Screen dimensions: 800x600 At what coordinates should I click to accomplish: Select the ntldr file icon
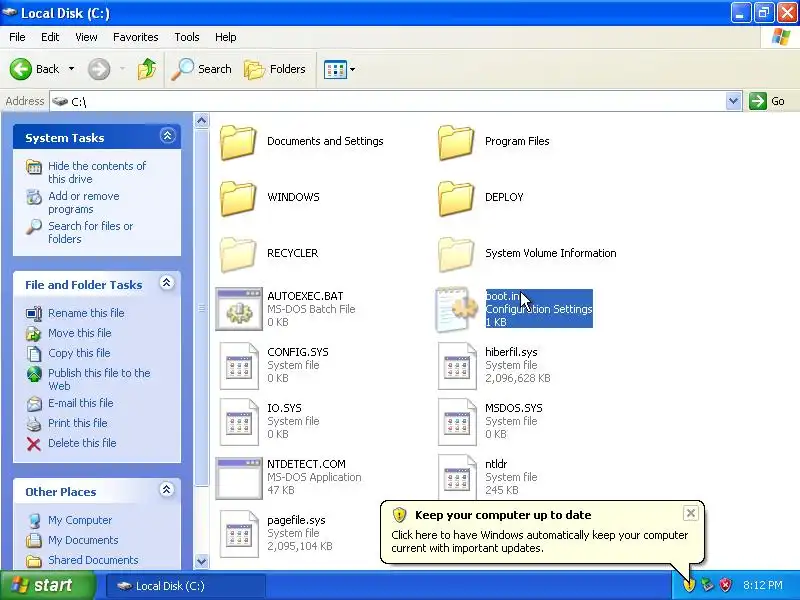click(457, 478)
